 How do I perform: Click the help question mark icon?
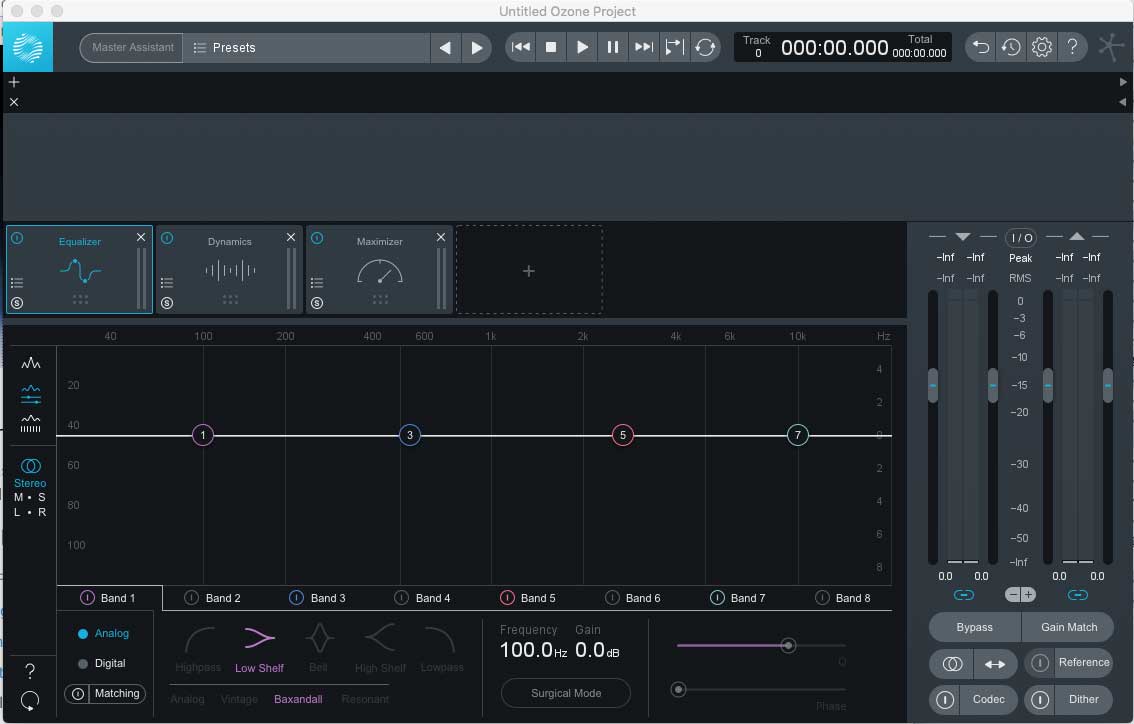pyautogui.click(x=1072, y=47)
